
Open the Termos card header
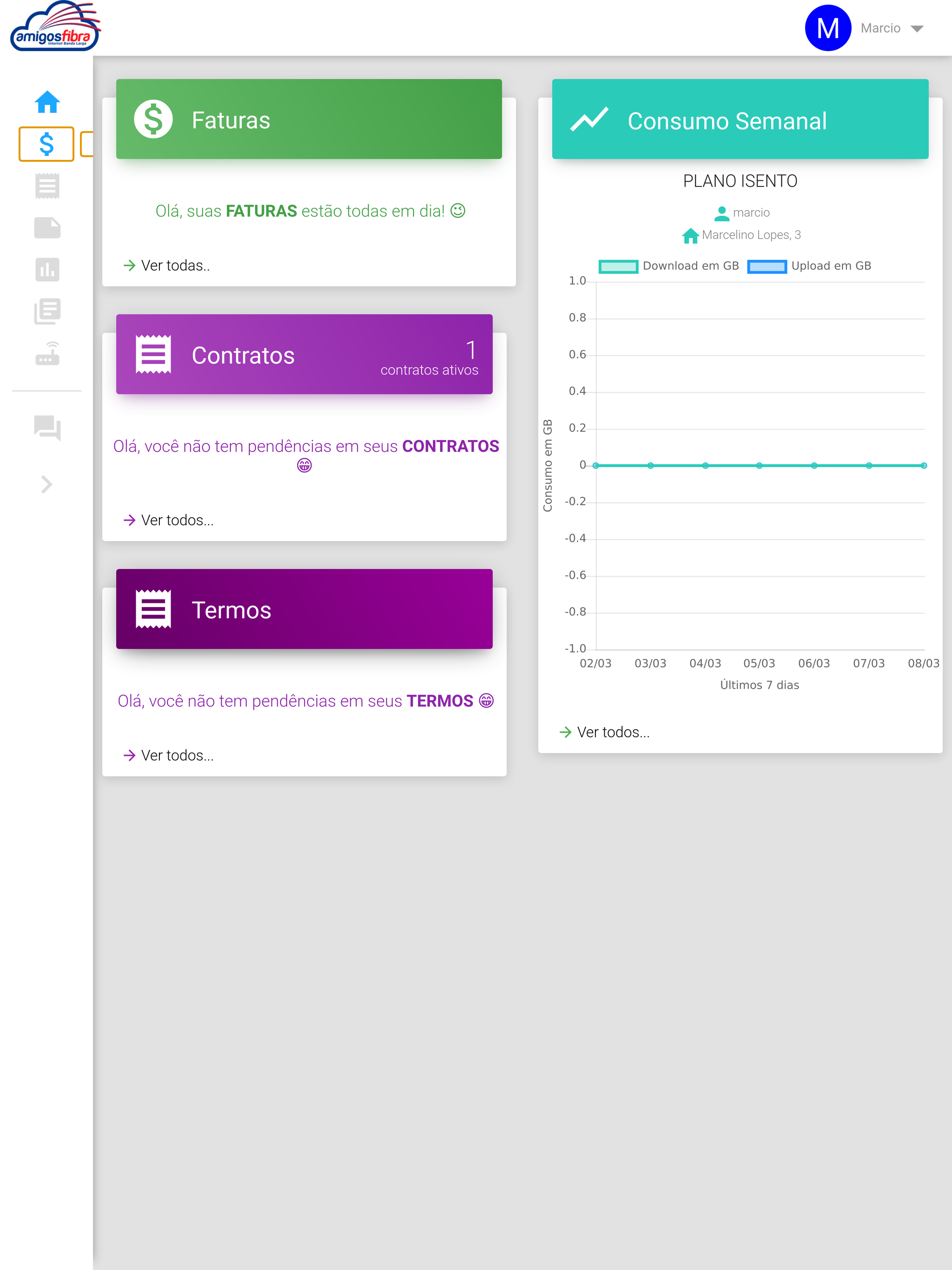point(304,609)
